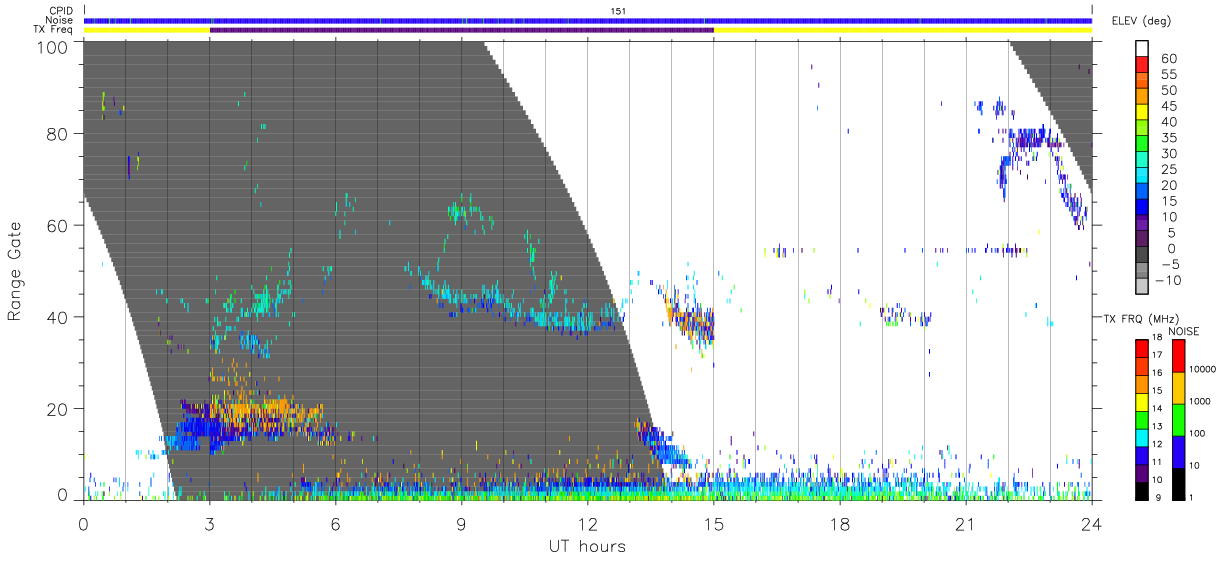The height and width of the screenshot is (567, 1228).
Task: Click x-axis tick label '21'
Action: [966, 523]
